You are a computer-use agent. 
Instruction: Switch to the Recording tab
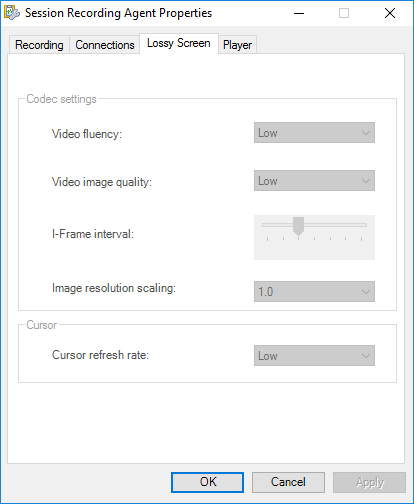point(39,45)
